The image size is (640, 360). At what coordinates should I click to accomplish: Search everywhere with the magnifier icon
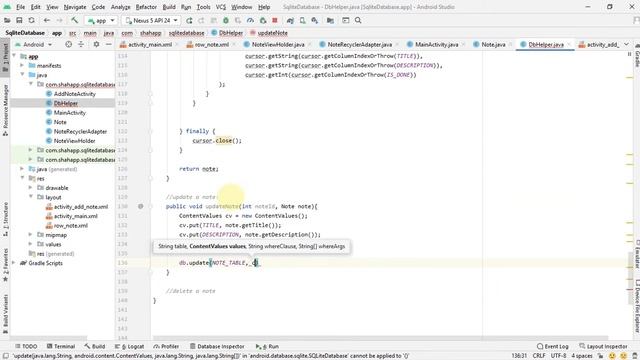pos(358,20)
